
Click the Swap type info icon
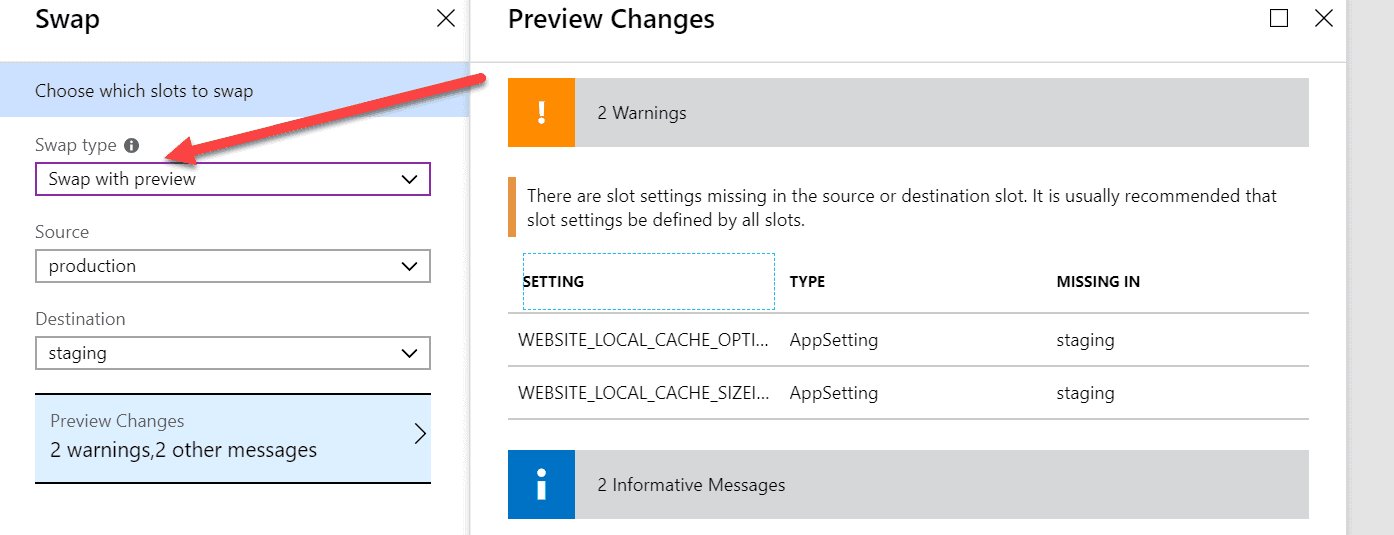coord(133,146)
